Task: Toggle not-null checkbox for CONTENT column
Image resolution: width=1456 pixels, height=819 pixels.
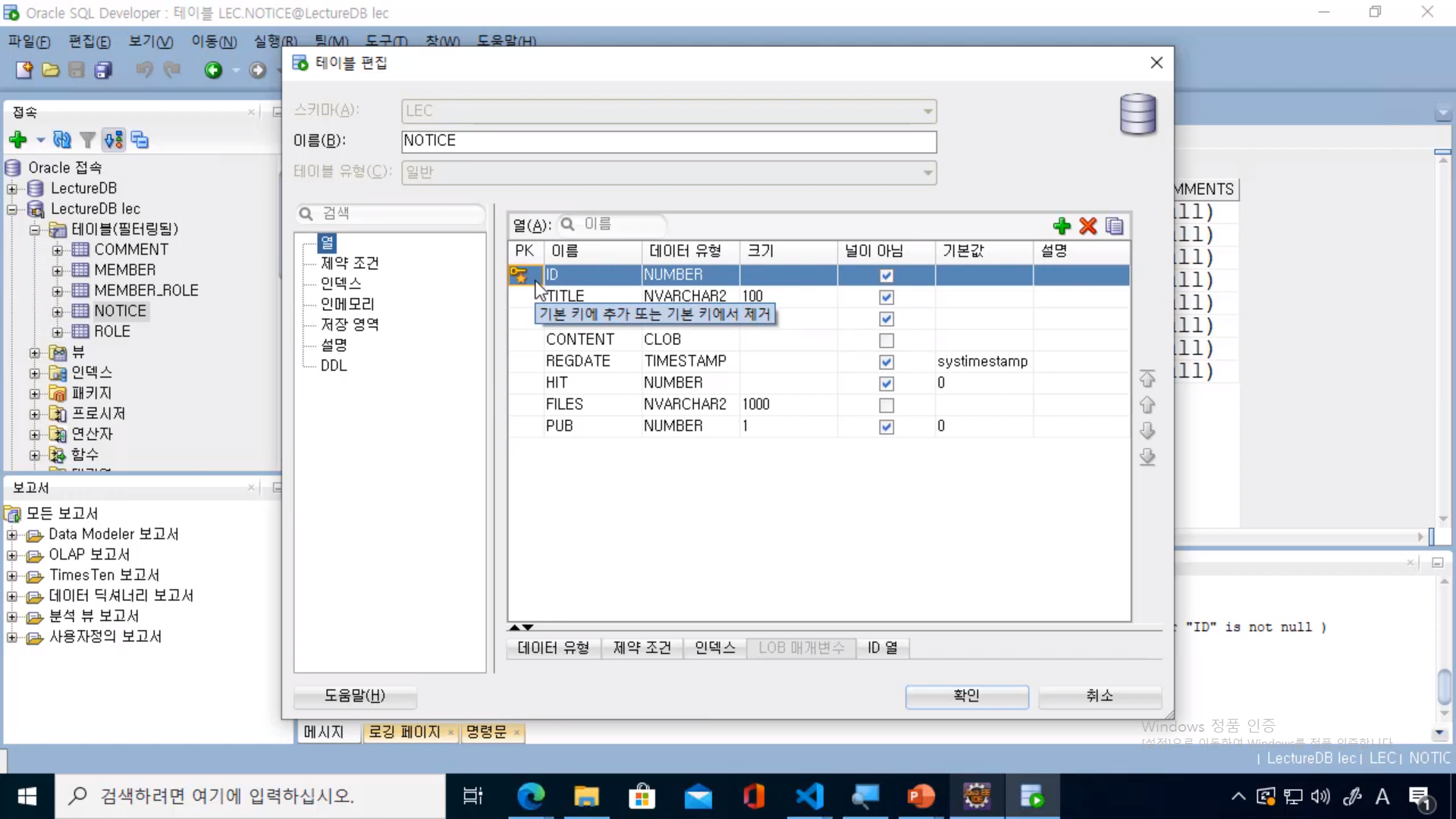Action: tap(886, 340)
